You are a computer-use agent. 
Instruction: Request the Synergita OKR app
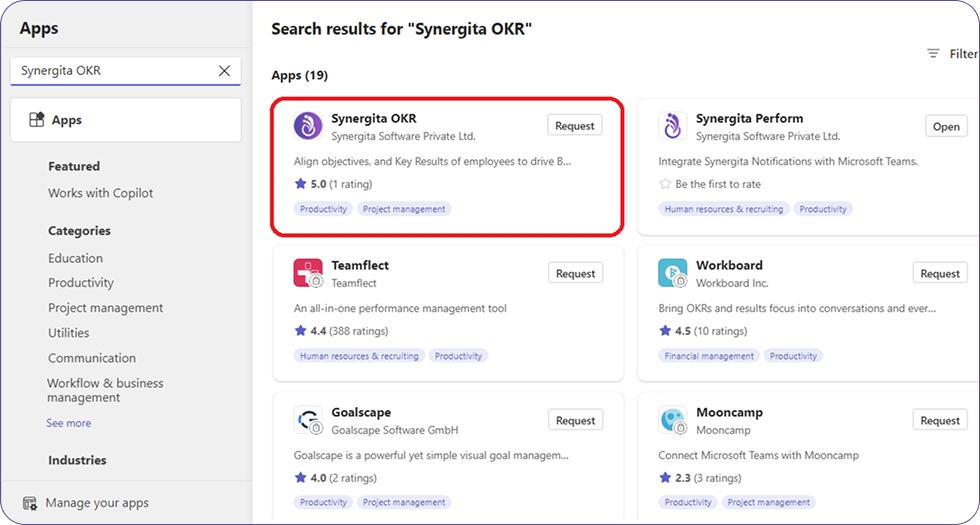[575, 126]
